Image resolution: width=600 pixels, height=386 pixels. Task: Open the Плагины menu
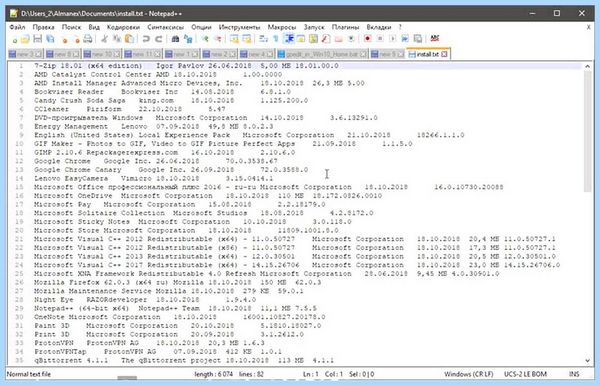point(345,27)
